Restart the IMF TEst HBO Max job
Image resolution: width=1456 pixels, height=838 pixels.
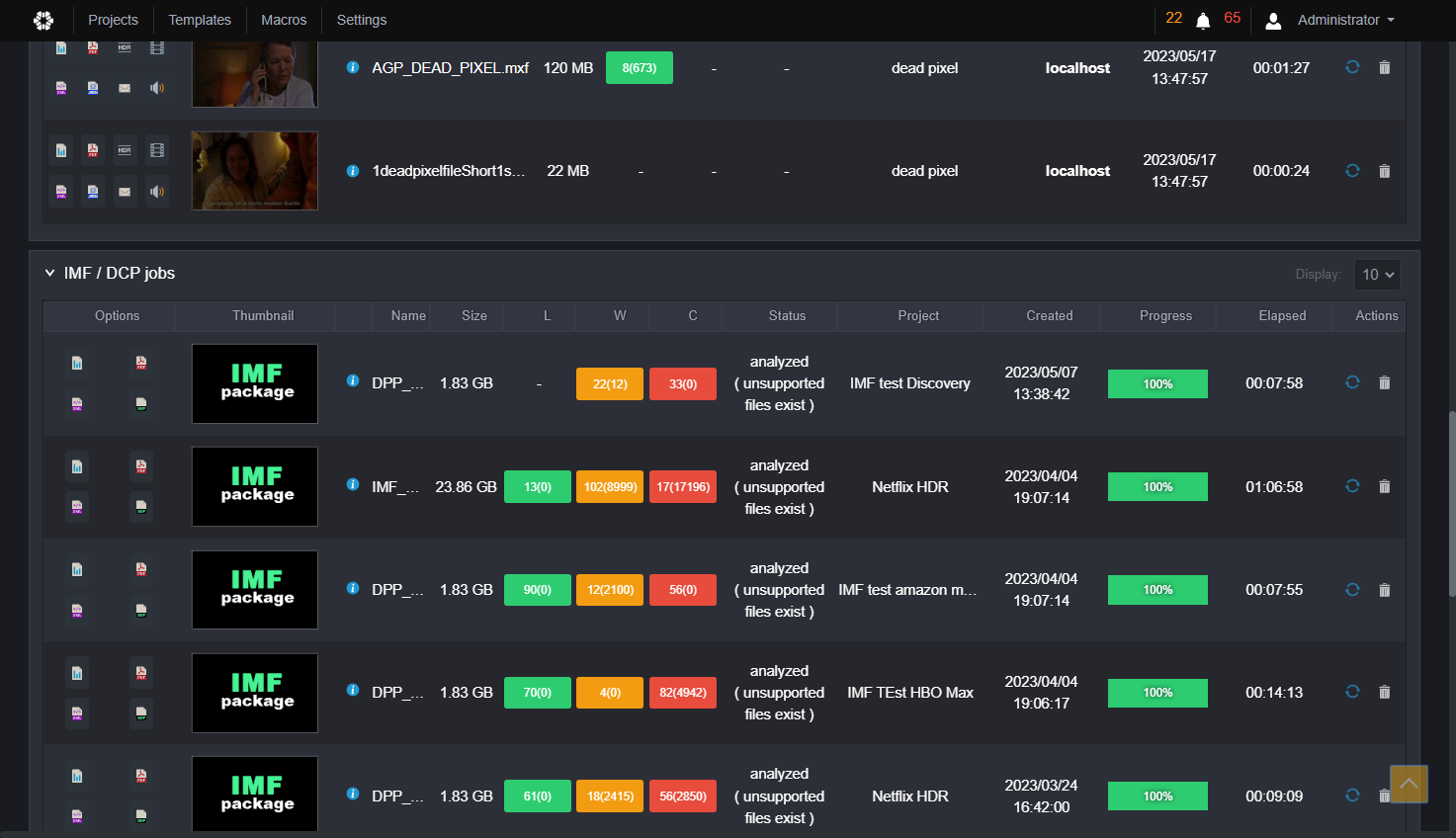[1352, 692]
